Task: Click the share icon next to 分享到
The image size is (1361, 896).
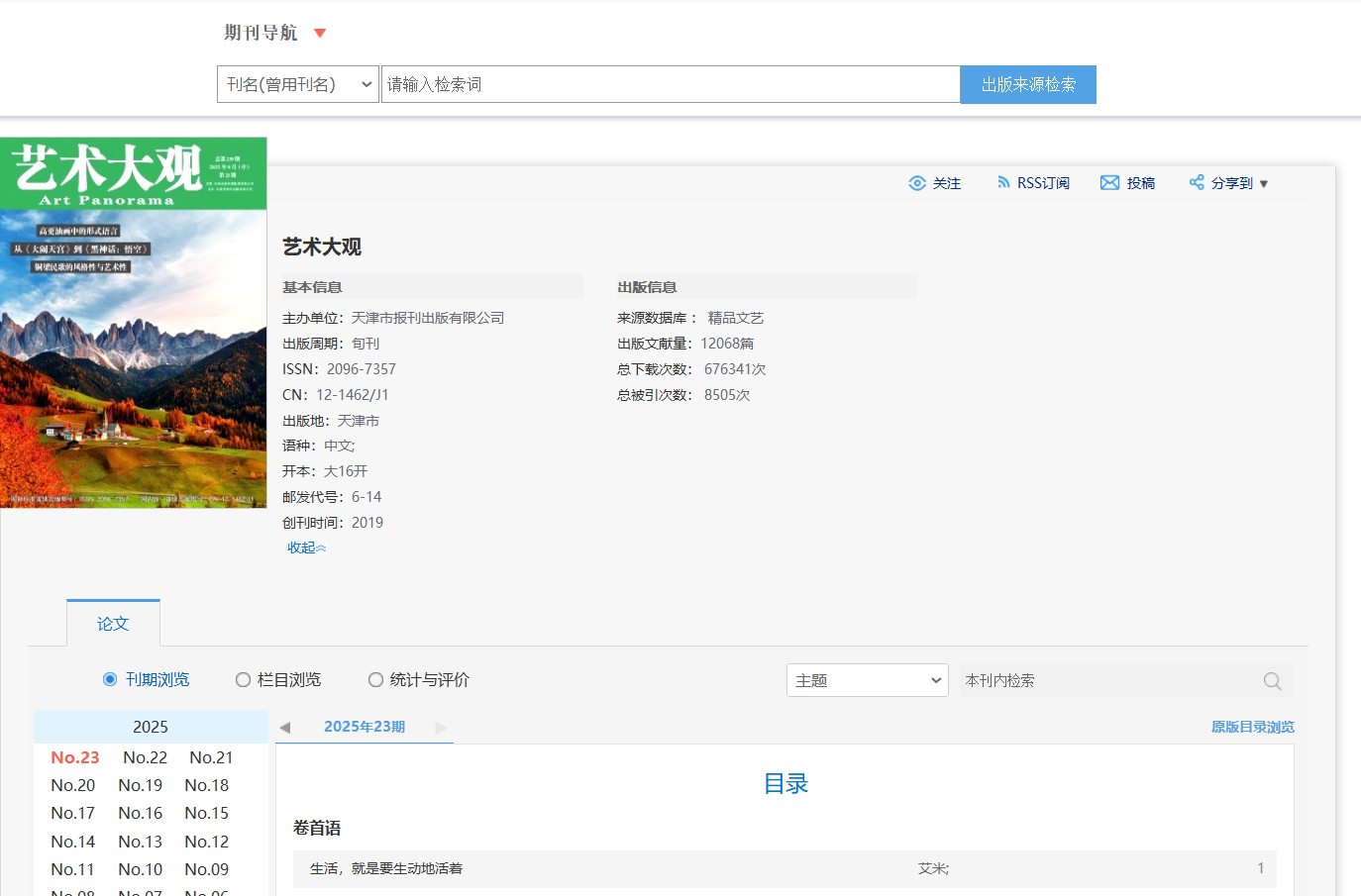Action: point(1197,182)
